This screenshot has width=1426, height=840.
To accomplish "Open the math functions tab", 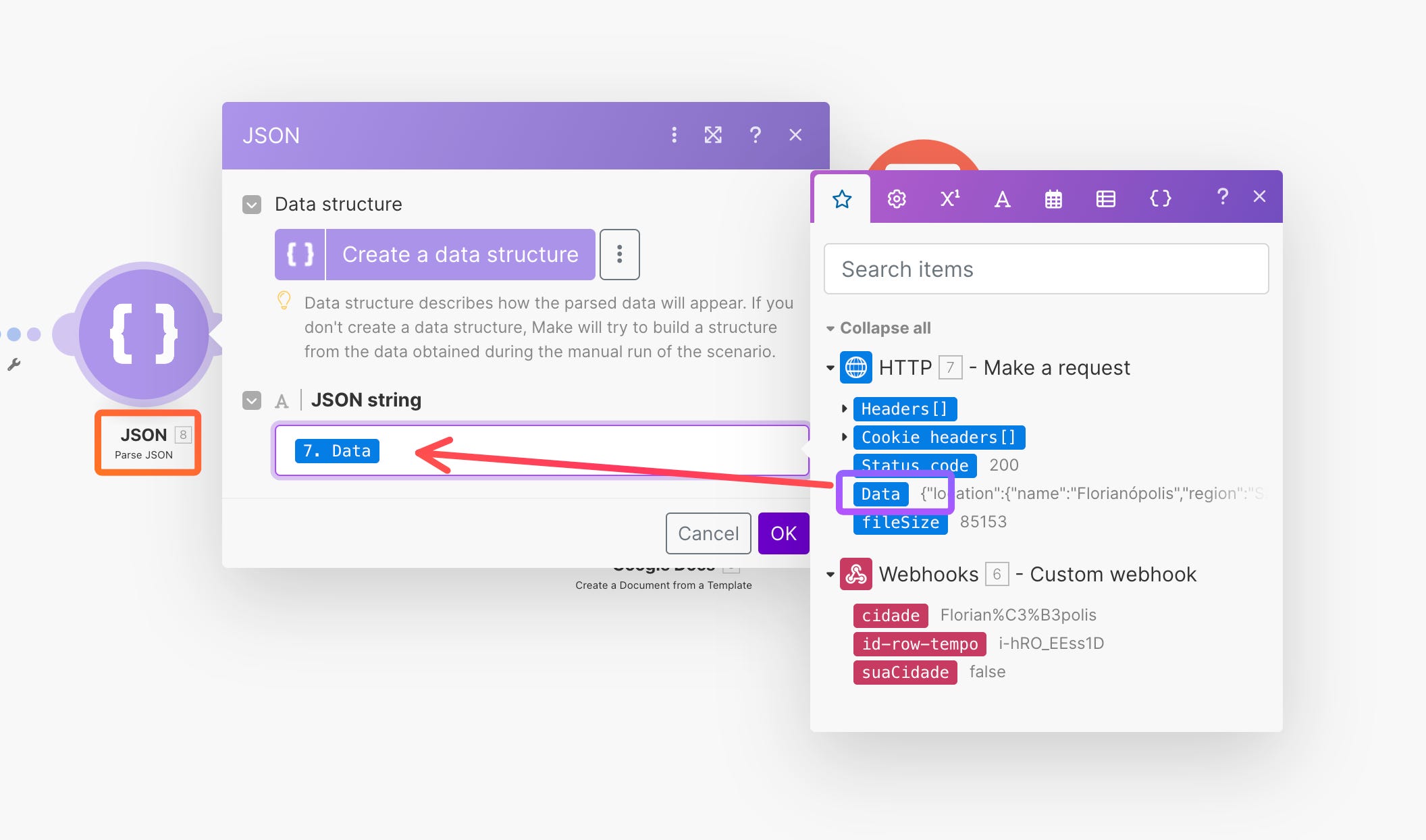I will tap(949, 199).
